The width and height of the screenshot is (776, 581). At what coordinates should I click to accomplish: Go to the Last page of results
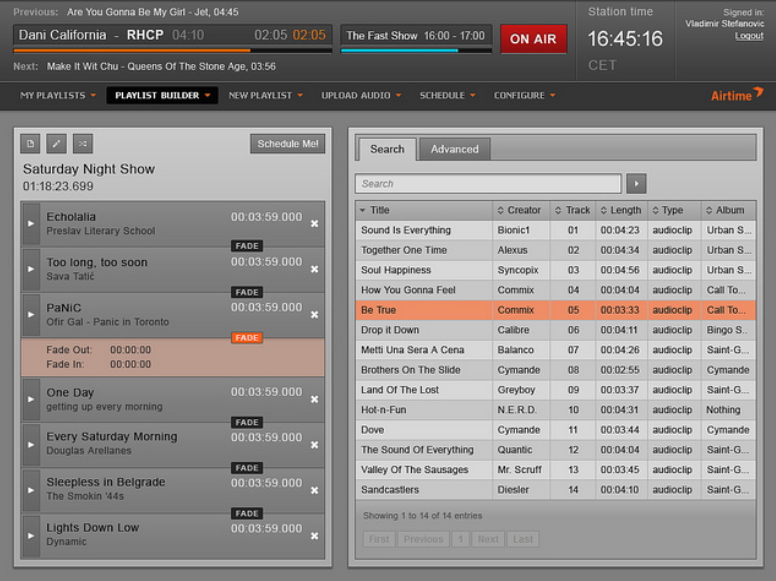[x=523, y=539]
